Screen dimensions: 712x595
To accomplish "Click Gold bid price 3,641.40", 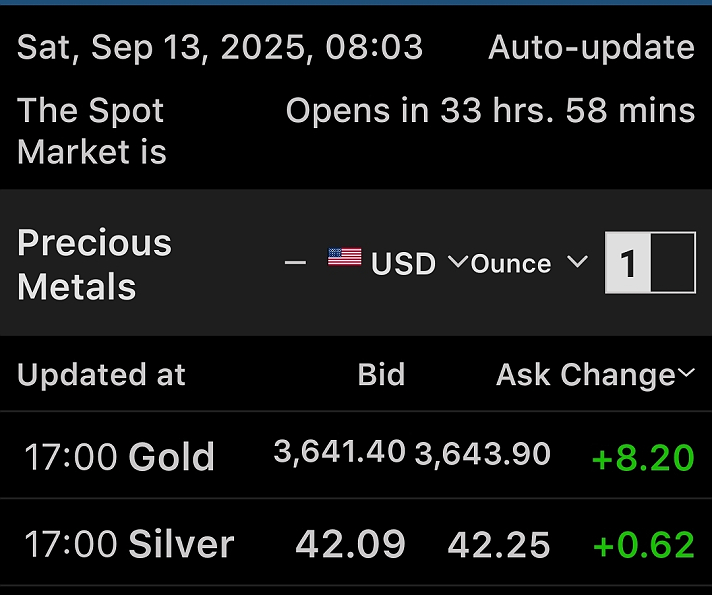I will 339,453.
